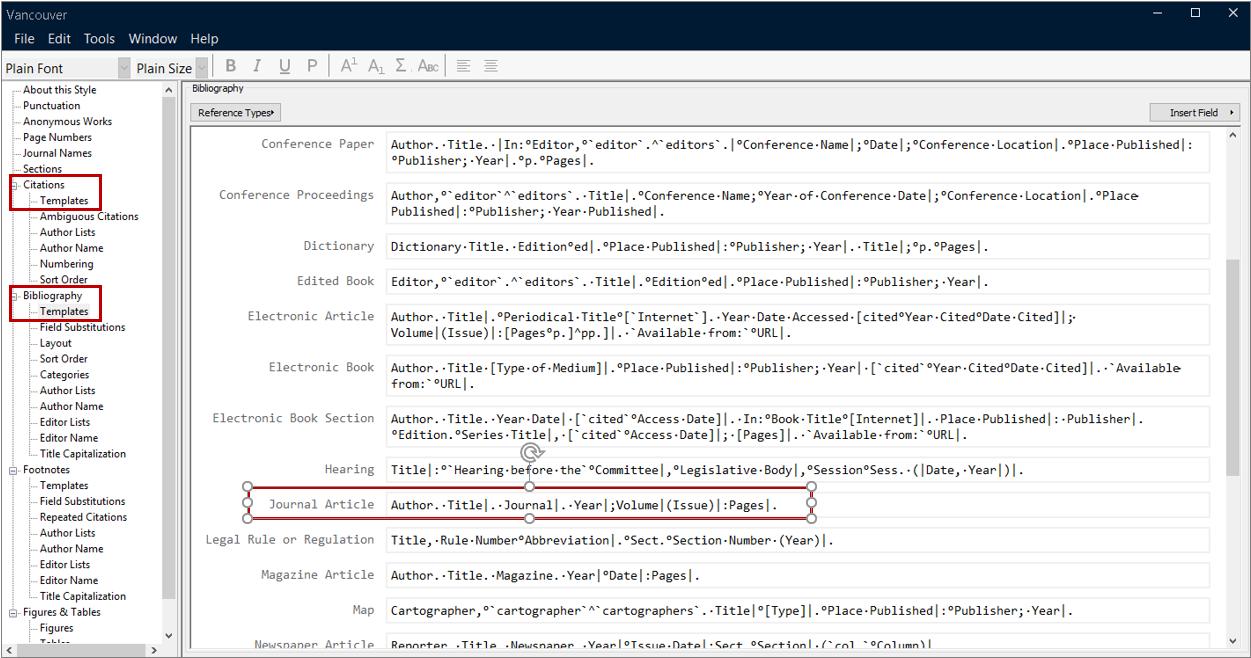This screenshot has height=658, width=1251.
Task: Click the template list vertical scrollbar
Action: pos(1232,370)
